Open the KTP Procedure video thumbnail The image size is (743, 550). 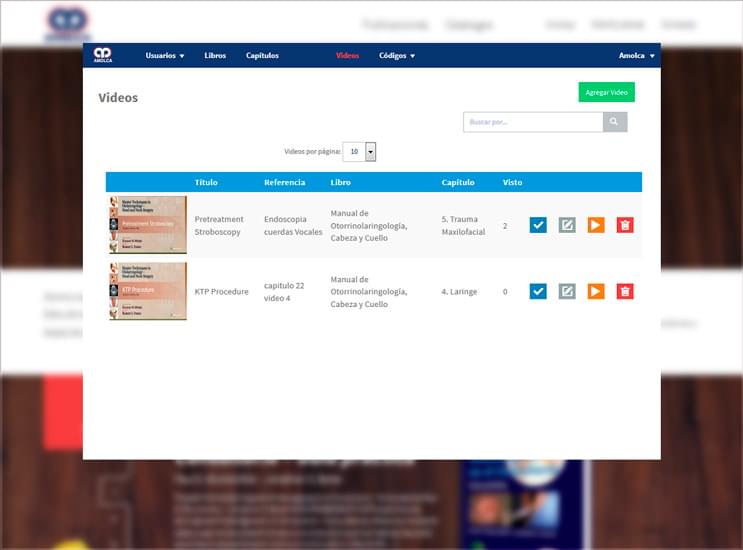tap(148, 291)
